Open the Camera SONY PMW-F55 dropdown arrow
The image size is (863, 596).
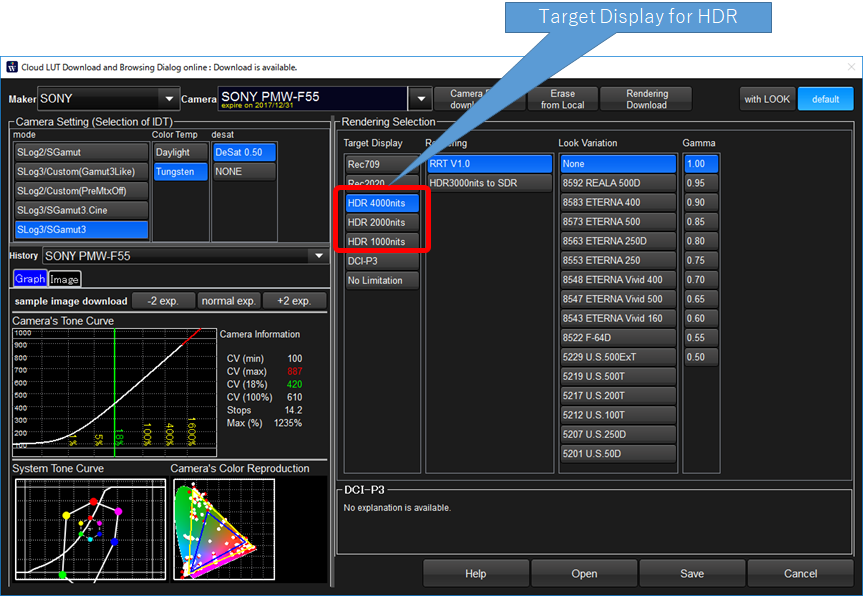[420, 99]
